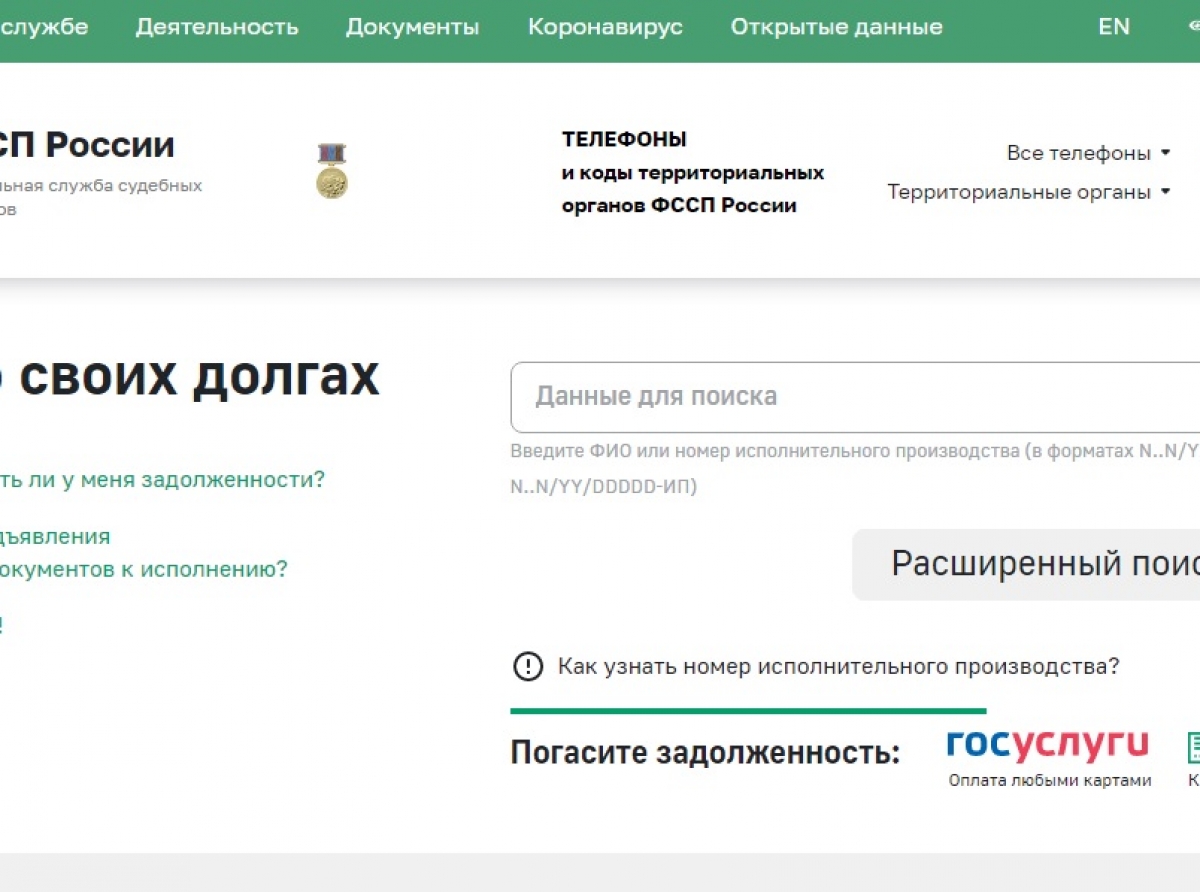Click 'Как узнать номер исполнительного производства?'

click(x=837, y=666)
